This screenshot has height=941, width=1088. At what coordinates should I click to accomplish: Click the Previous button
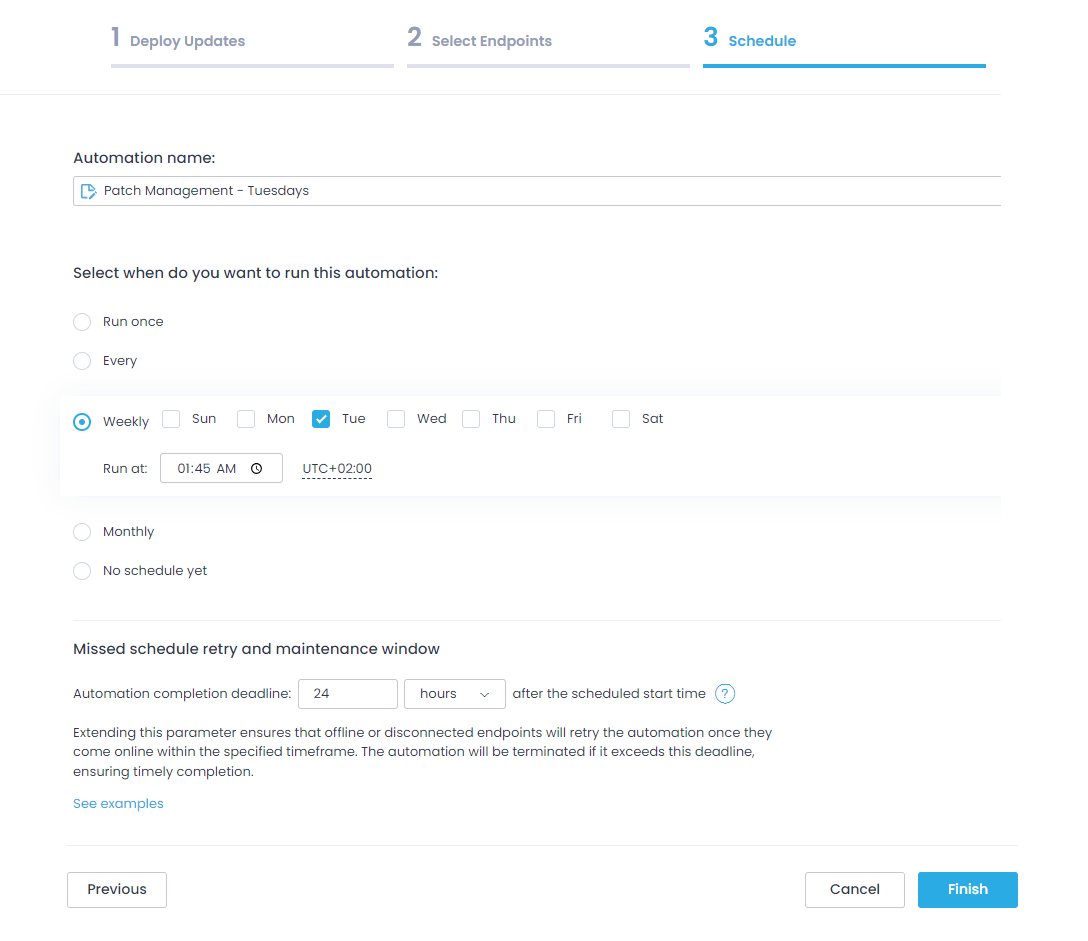point(117,890)
